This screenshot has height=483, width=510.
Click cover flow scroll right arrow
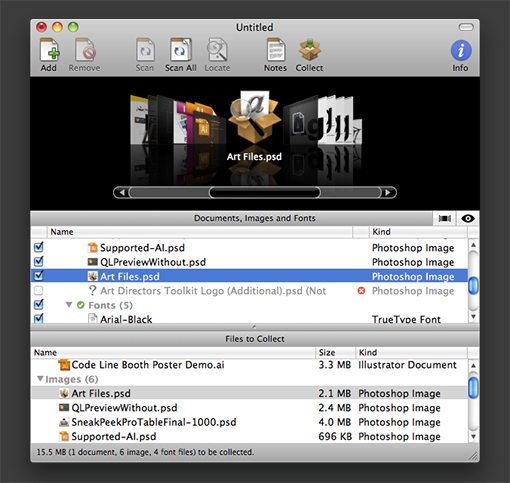[388, 192]
